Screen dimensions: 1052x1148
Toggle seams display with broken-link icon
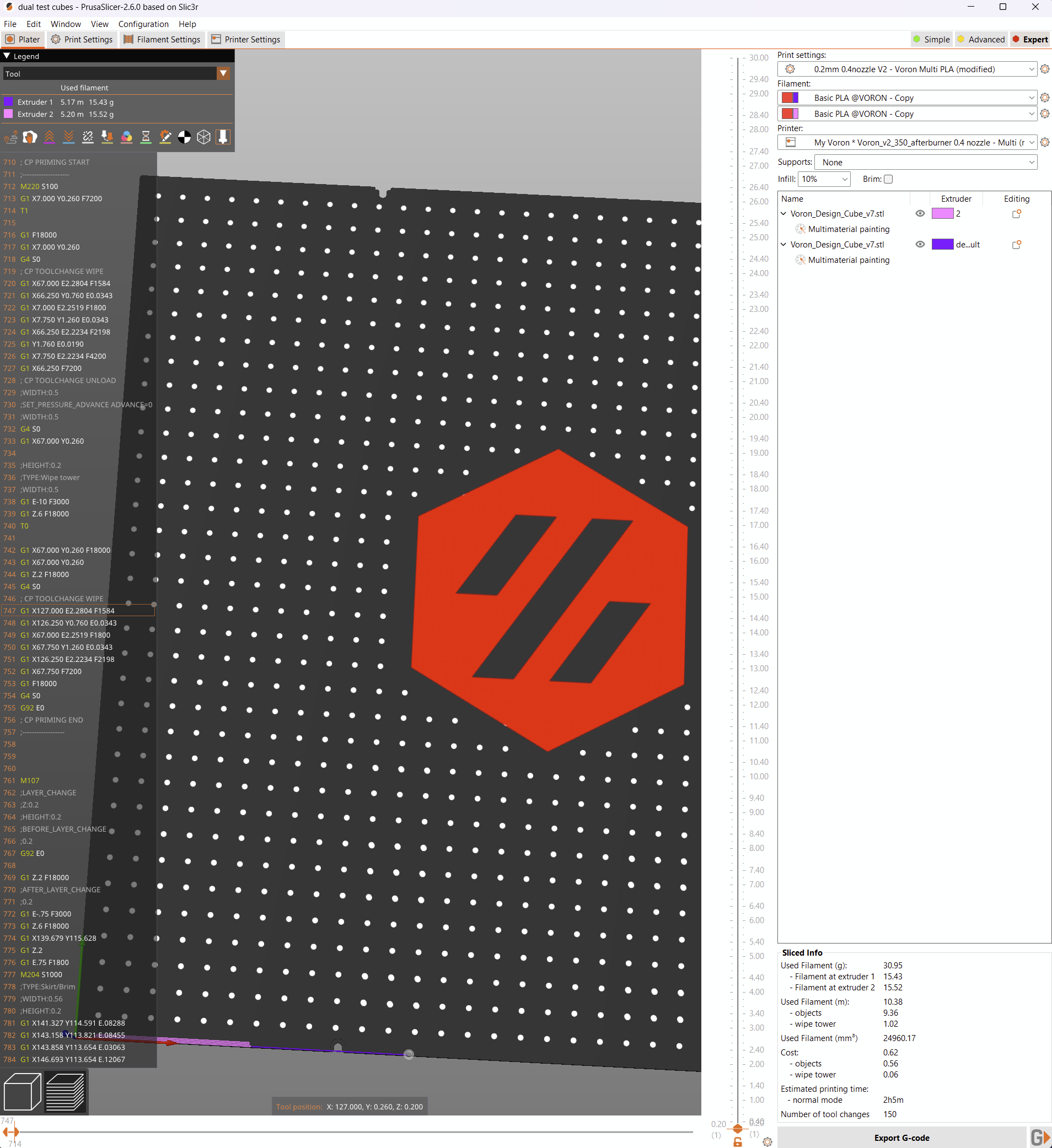[88, 137]
